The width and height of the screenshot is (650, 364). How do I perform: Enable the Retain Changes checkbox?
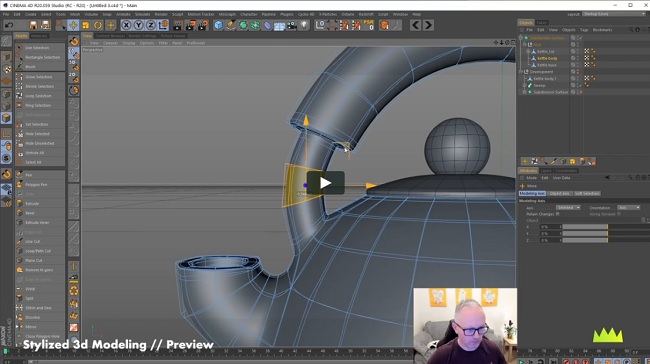[558, 214]
